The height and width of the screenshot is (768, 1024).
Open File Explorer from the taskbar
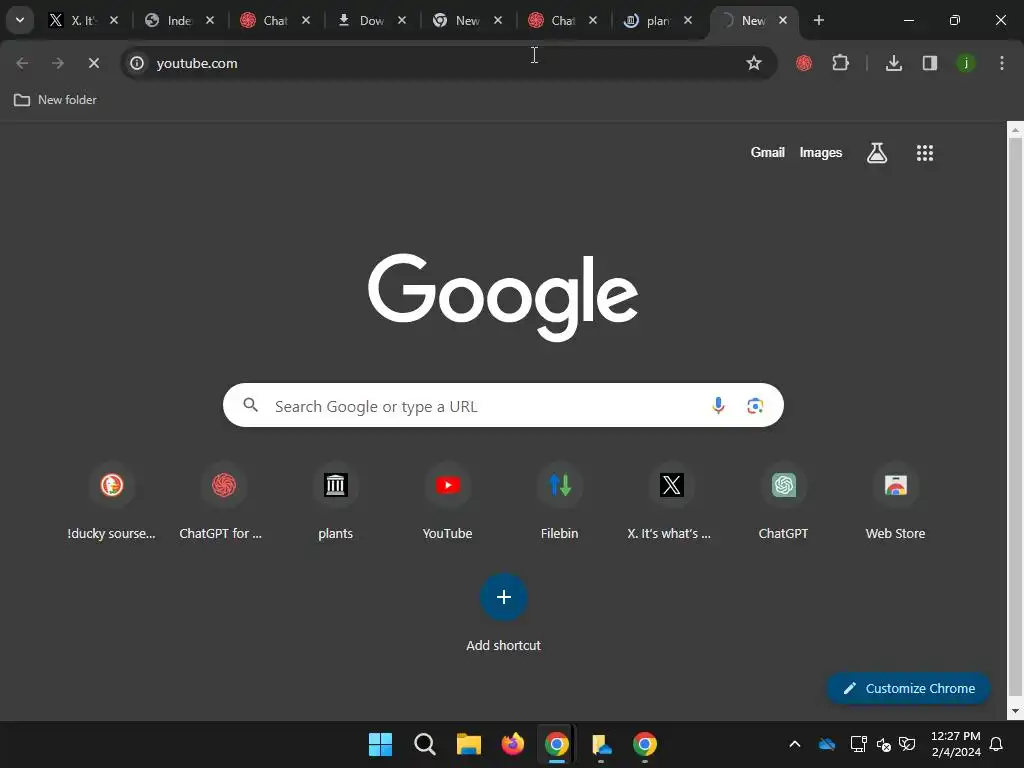click(x=469, y=744)
